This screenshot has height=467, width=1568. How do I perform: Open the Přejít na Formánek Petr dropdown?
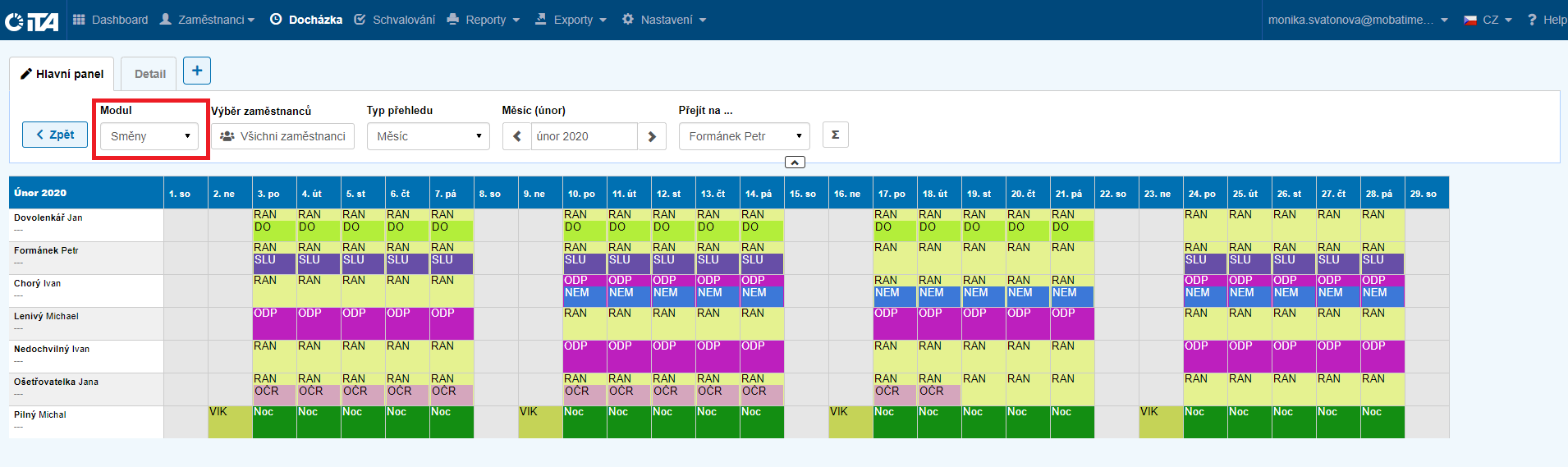(x=744, y=136)
